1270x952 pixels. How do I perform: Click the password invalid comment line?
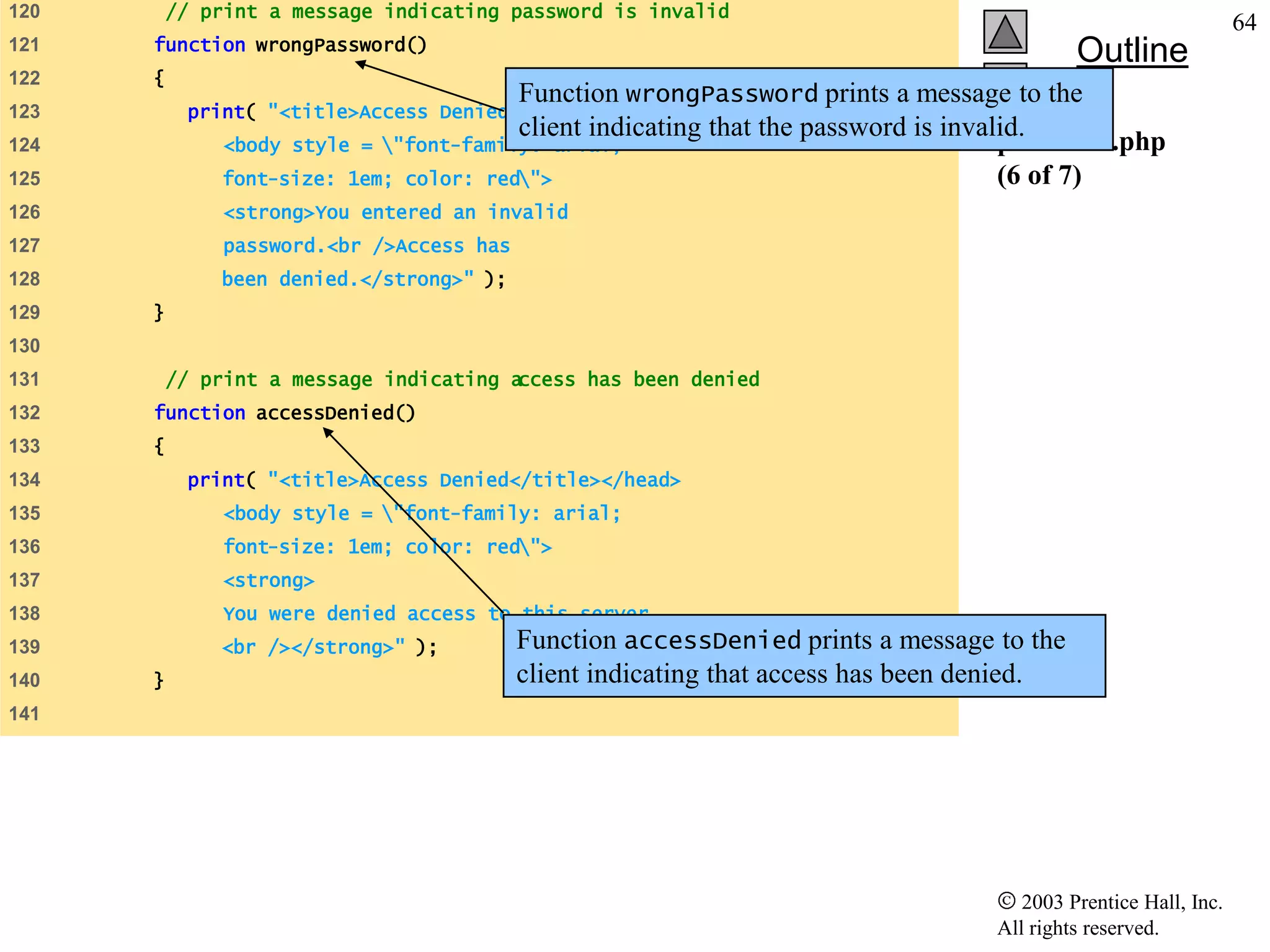[x=447, y=12]
